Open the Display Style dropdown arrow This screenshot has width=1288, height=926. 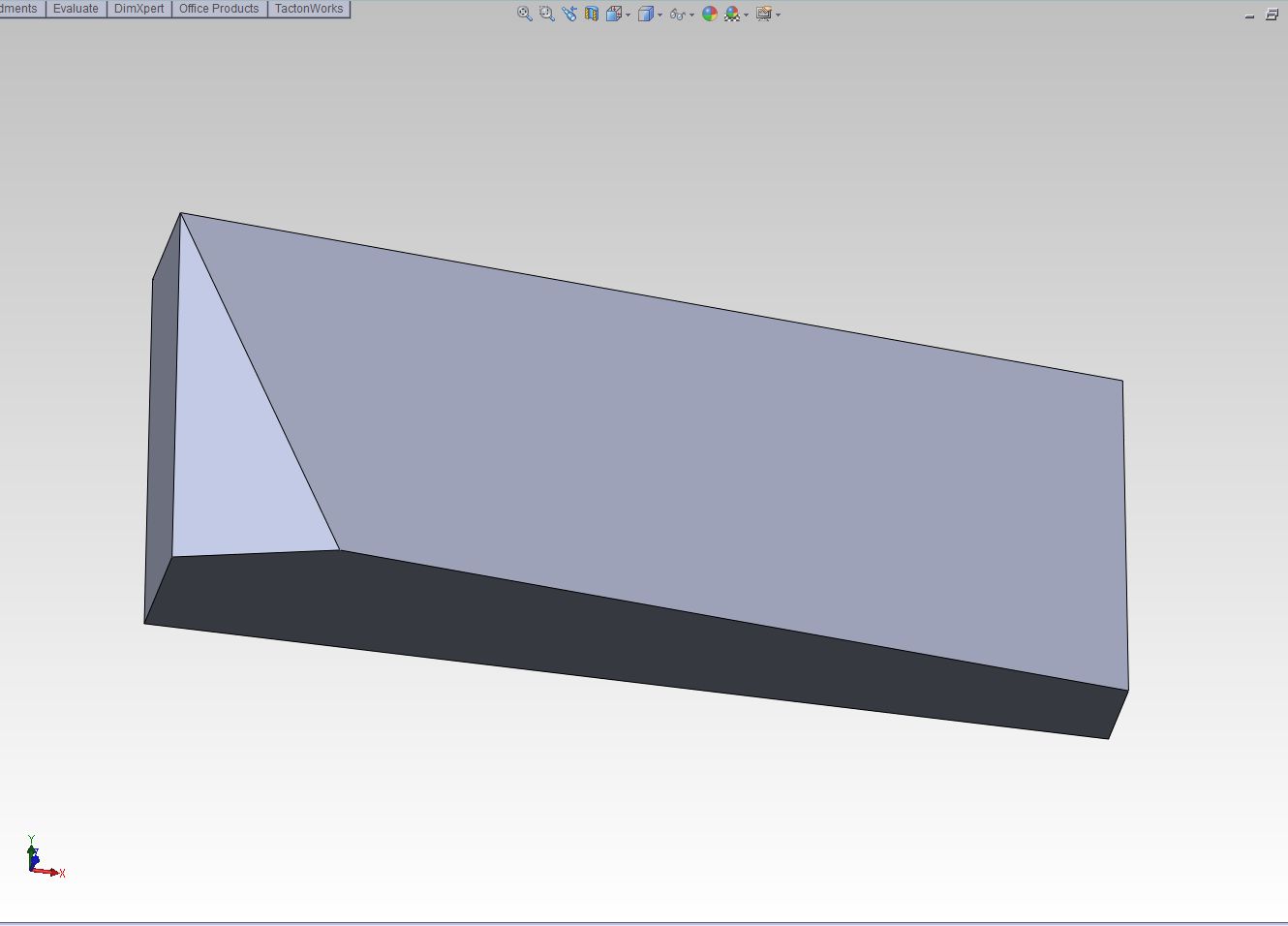660,15
